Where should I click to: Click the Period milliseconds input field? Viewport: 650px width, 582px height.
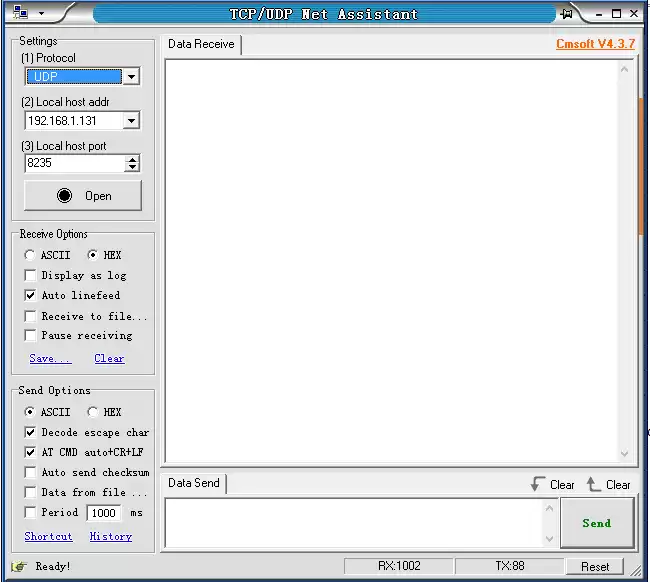coord(104,513)
